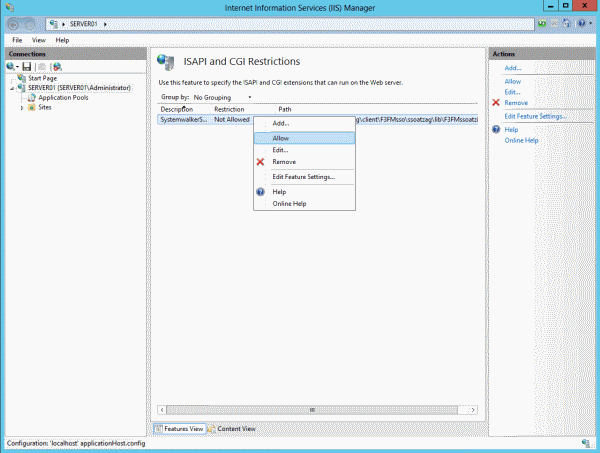This screenshot has width=600, height=453.
Task: Click the ISAPI and CGI Restrictions feature icon
Action: click(166, 62)
